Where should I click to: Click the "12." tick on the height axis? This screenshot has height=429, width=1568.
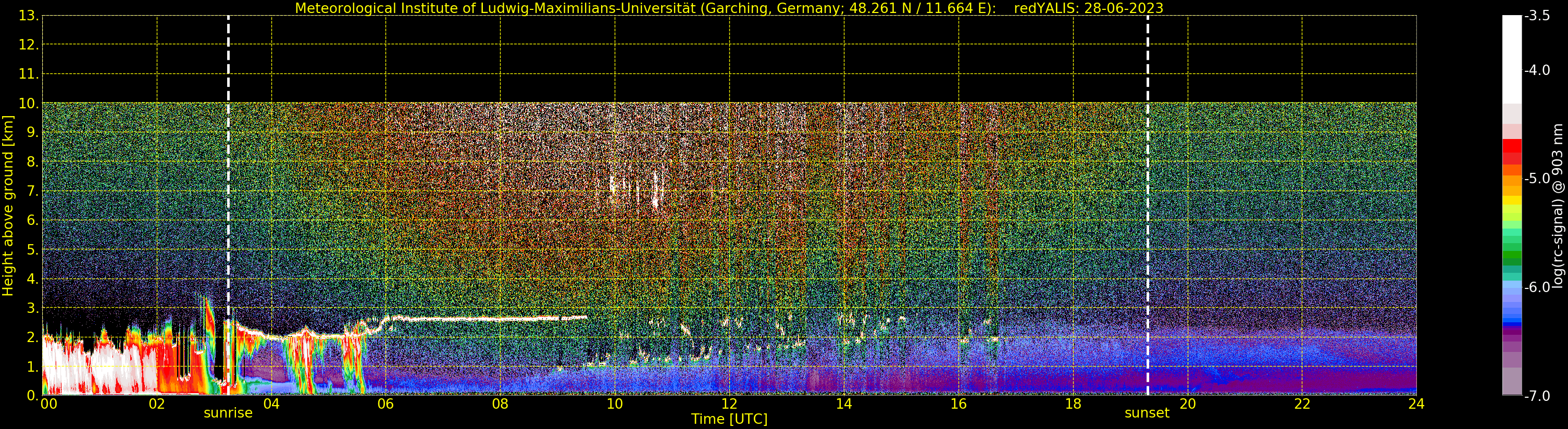click(29, 45)
